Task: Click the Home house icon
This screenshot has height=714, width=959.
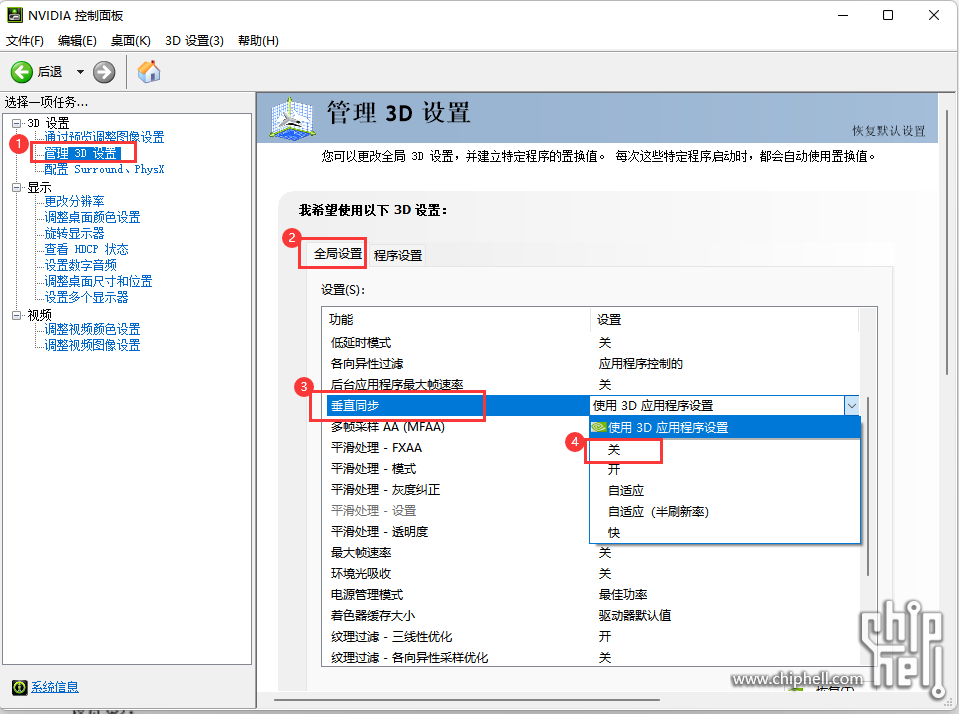Action: click(149, 72)
